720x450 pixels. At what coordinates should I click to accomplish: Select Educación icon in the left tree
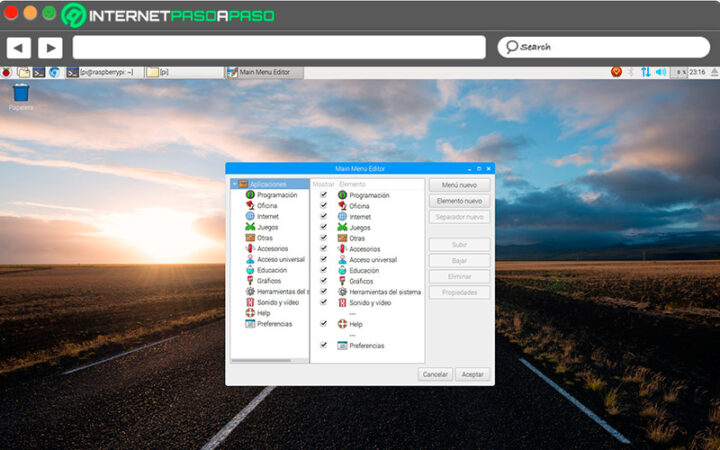(250, 270)
